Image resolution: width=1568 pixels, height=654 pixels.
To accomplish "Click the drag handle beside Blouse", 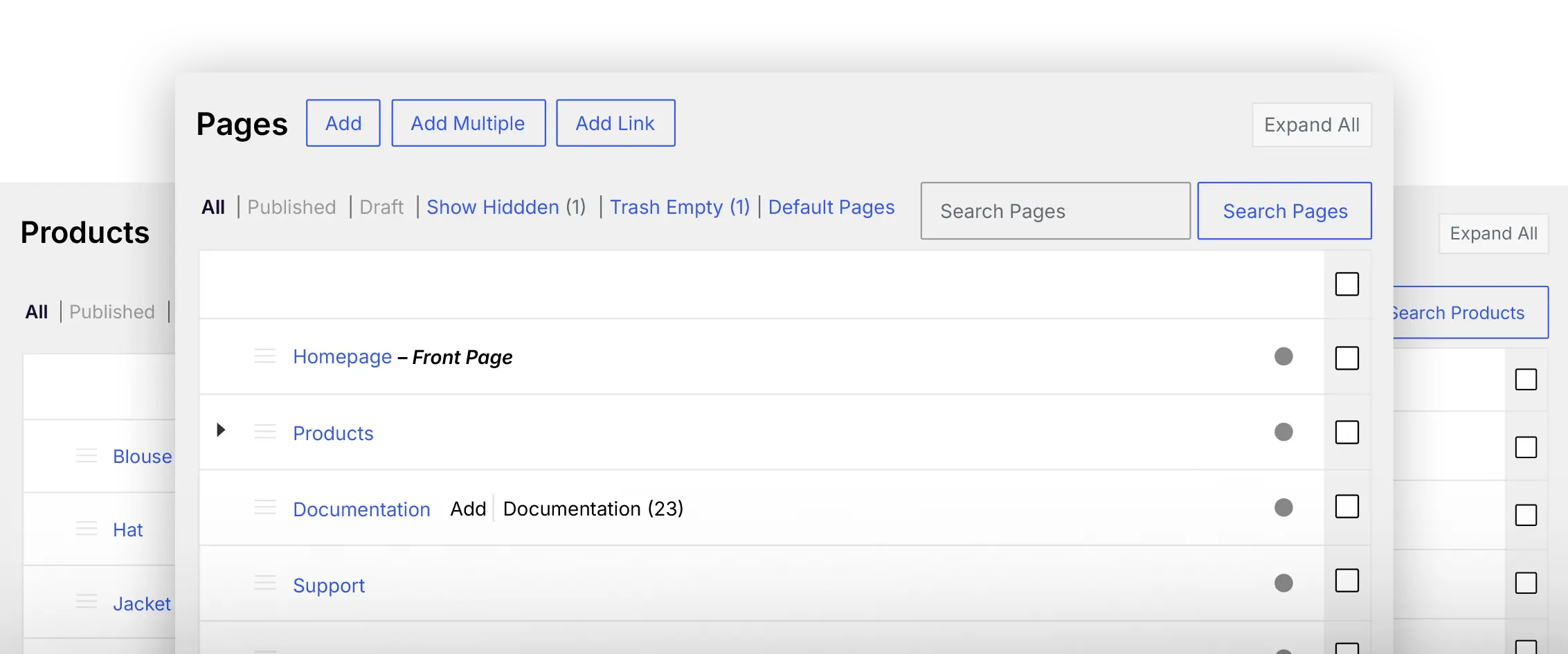I will [86, 455].
